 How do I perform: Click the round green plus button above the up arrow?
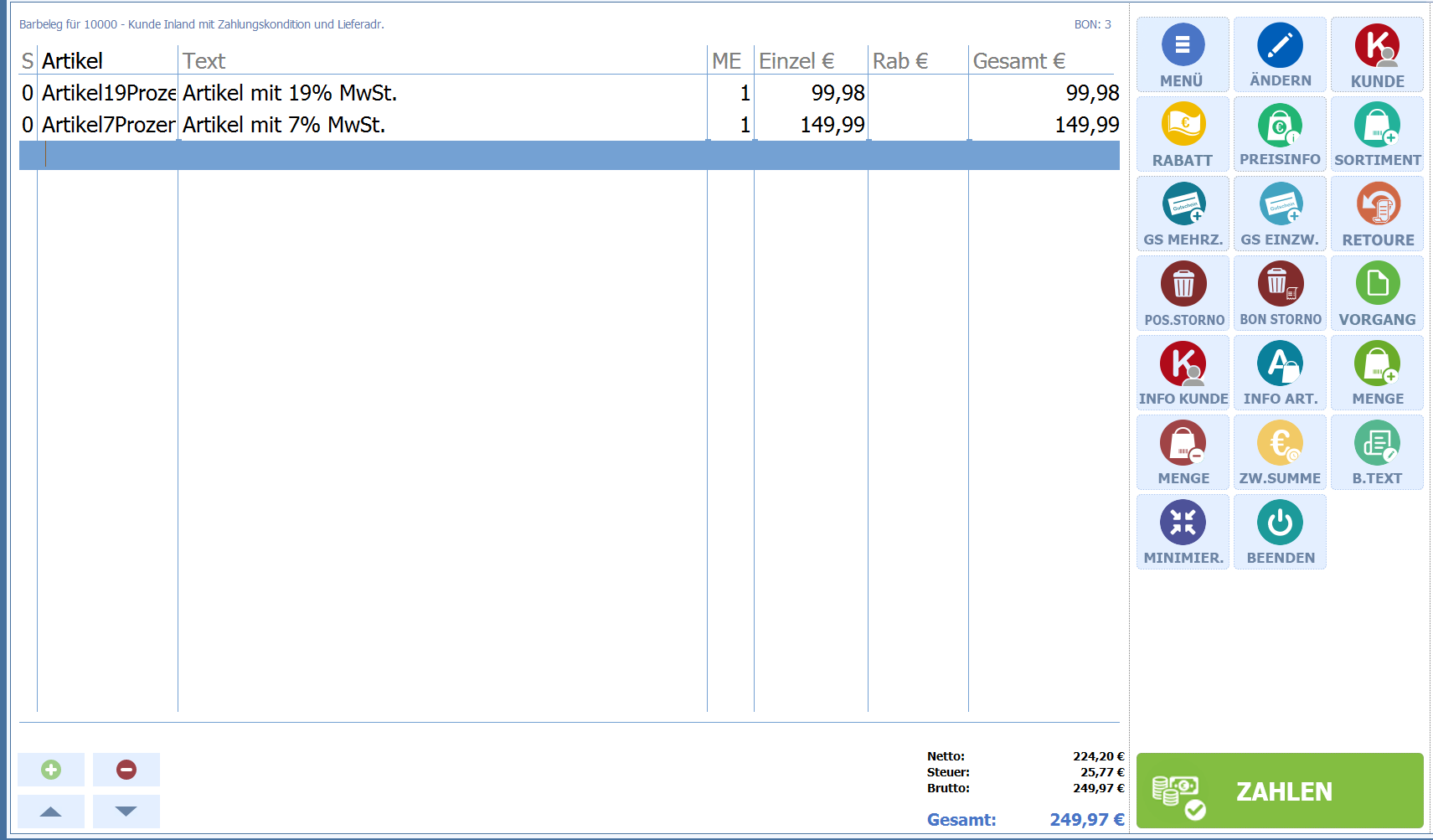(x=51, y=770)
